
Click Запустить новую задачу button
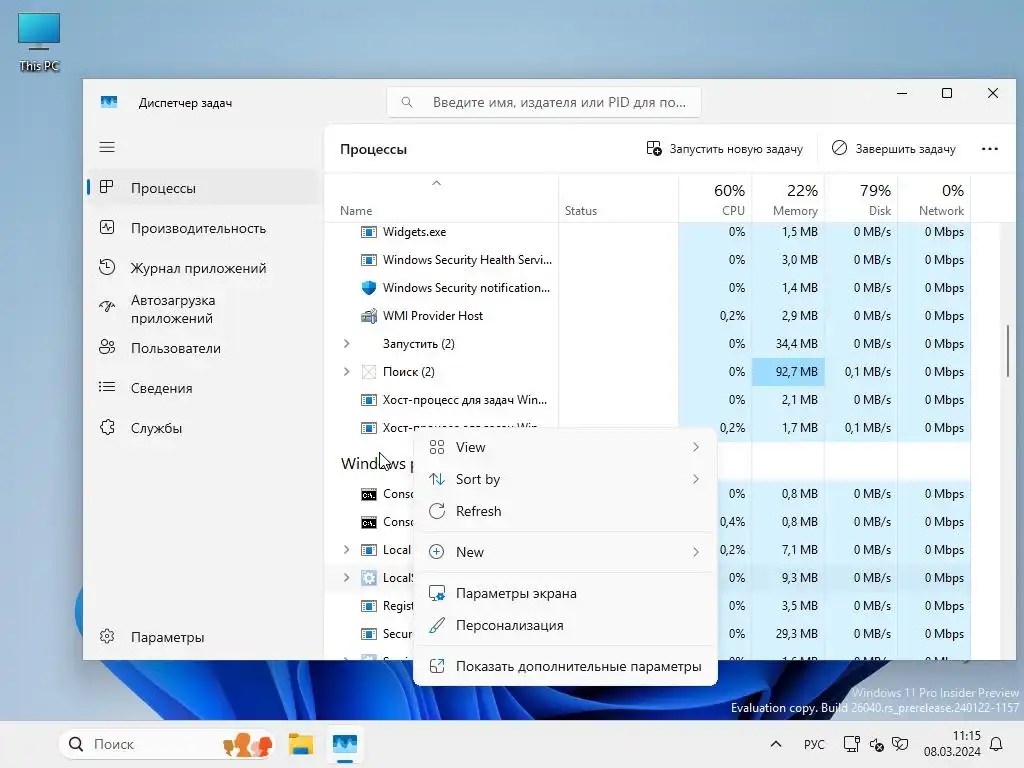click(x=725, y=149)
